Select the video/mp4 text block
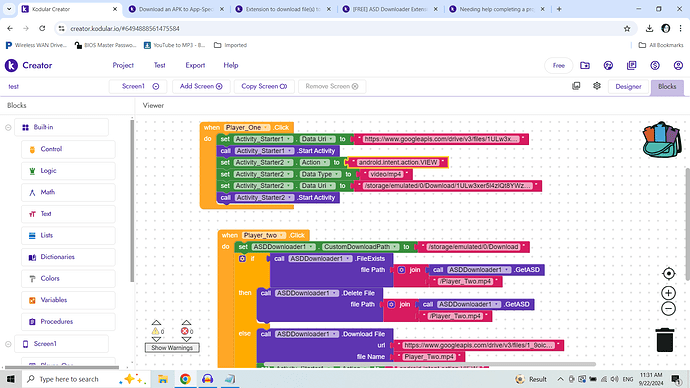Screen dimensions: 690x388 pos(385,174)
